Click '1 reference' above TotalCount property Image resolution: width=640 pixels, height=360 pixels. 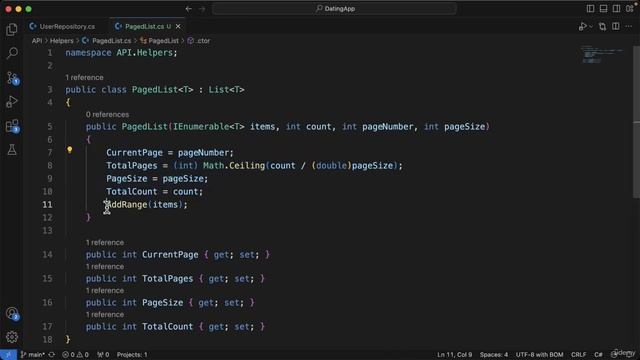pos(104,315)
